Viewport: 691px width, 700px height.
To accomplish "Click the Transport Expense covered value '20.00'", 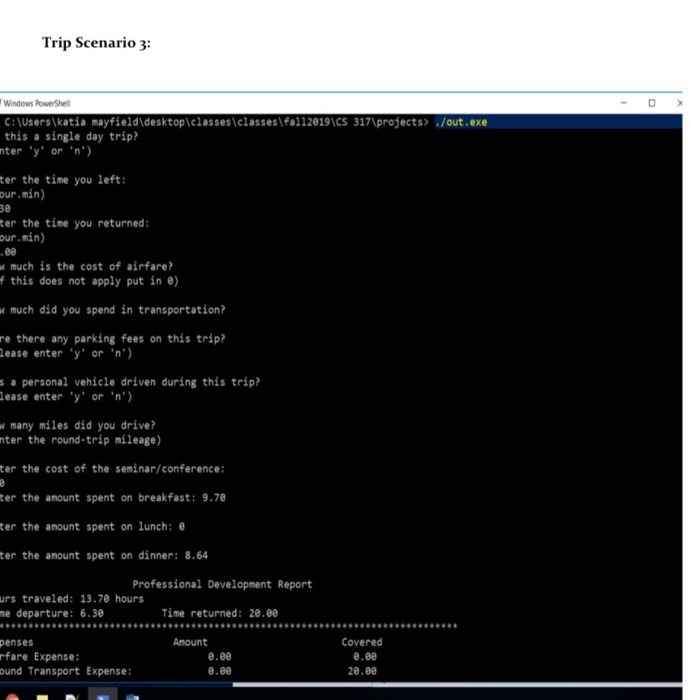I will click(x=362, y=671).
